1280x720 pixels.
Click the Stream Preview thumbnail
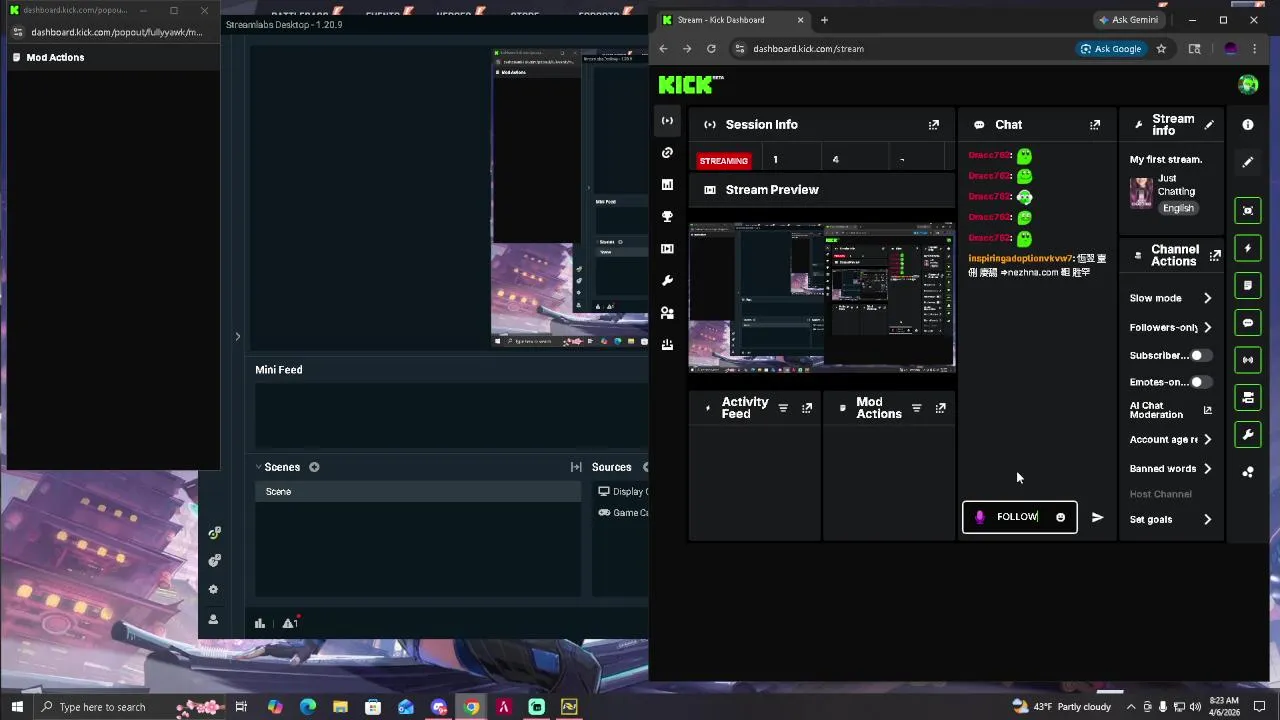click(x=822, y=297)
